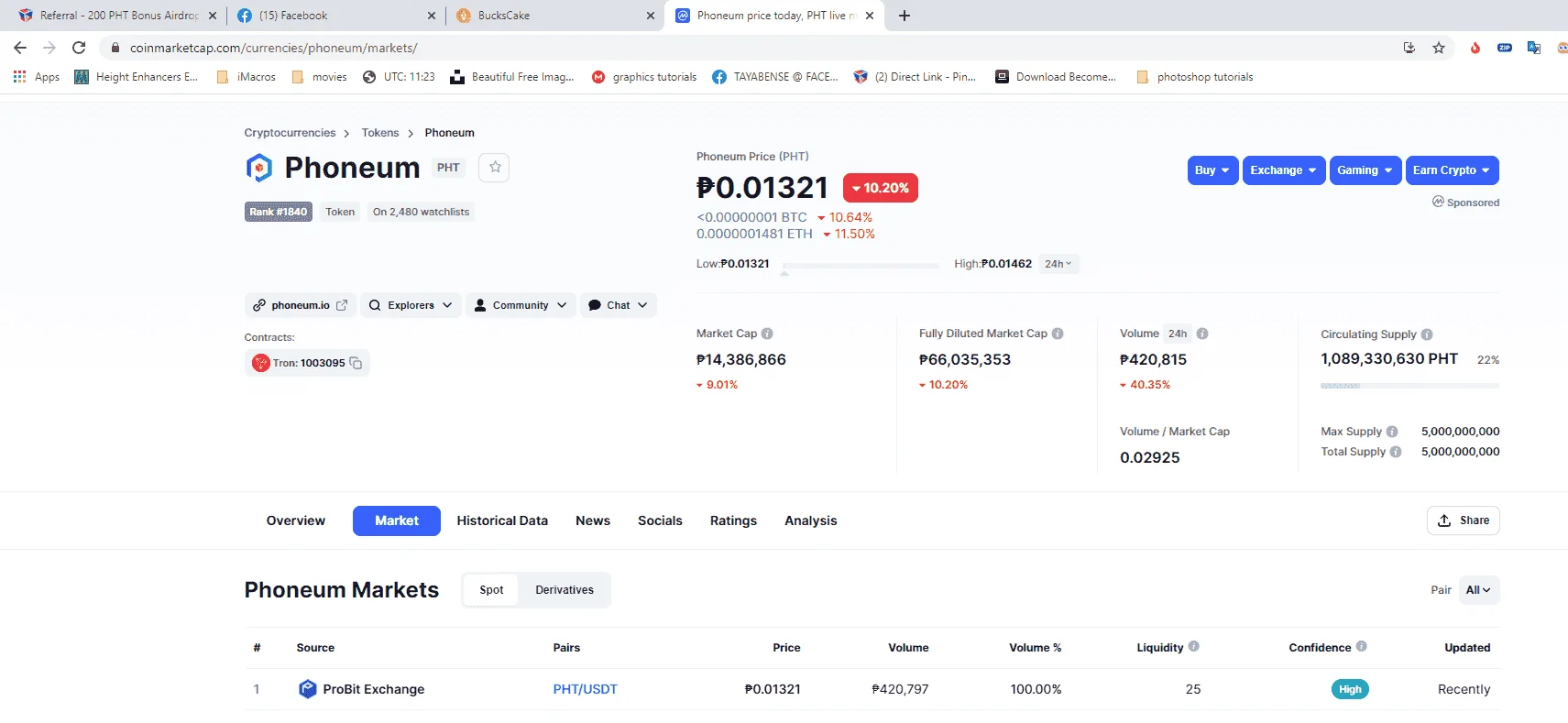Open Confidence column info icon

click(x=1362, y=646)
